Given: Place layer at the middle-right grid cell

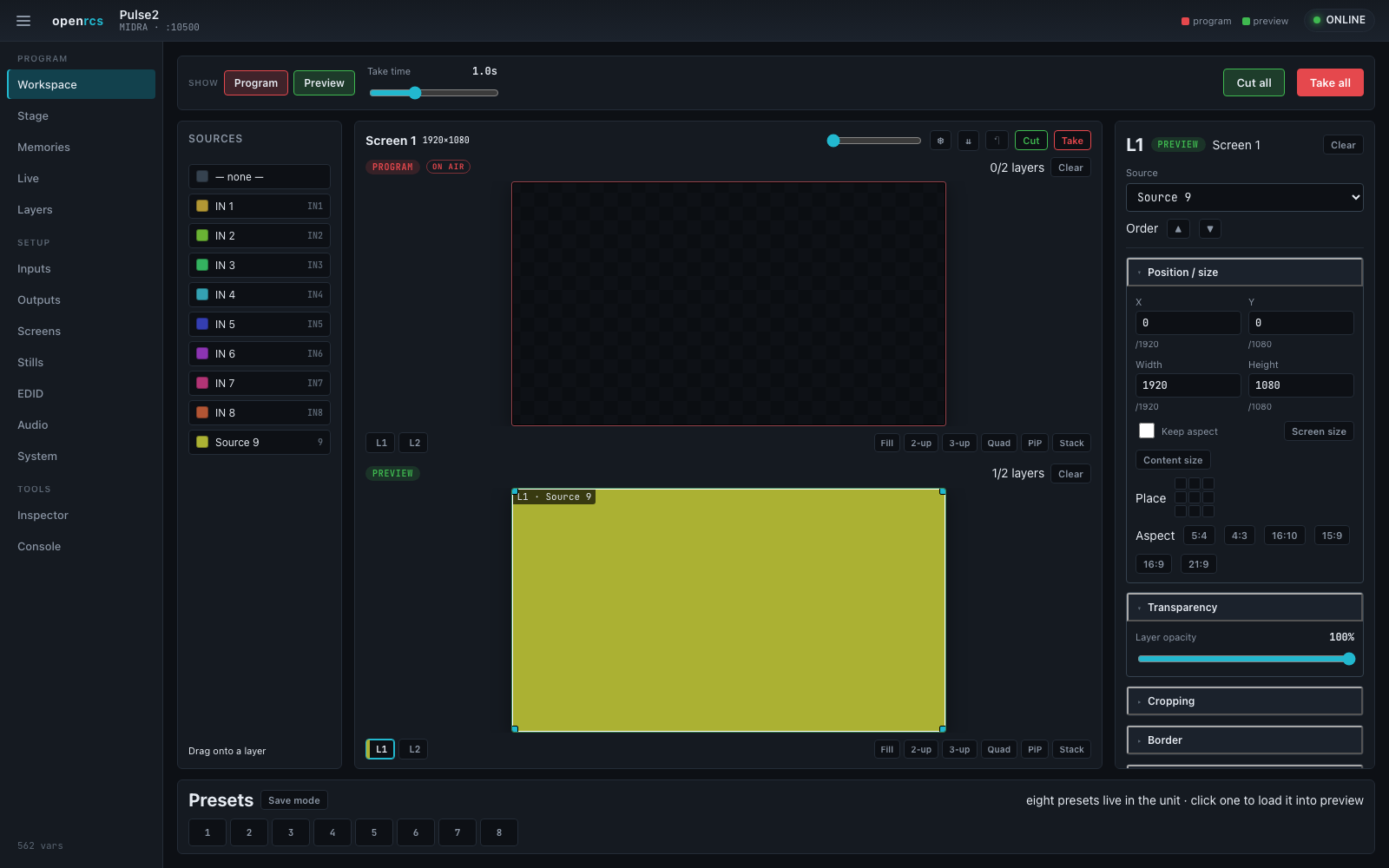Looking at the screenshot, I should coord(1208,497).
